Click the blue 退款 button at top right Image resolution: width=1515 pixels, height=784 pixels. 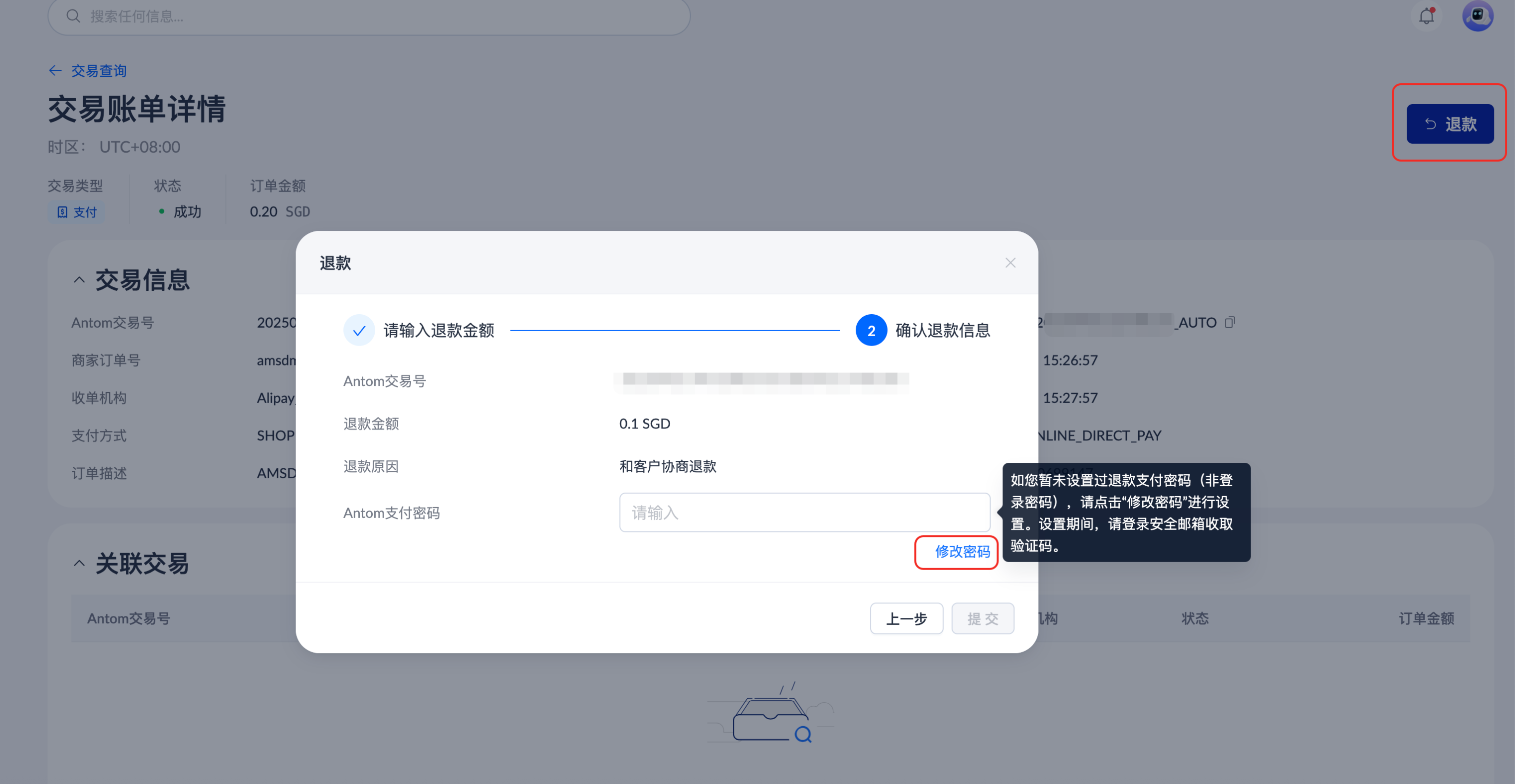tap(1449, 124)
